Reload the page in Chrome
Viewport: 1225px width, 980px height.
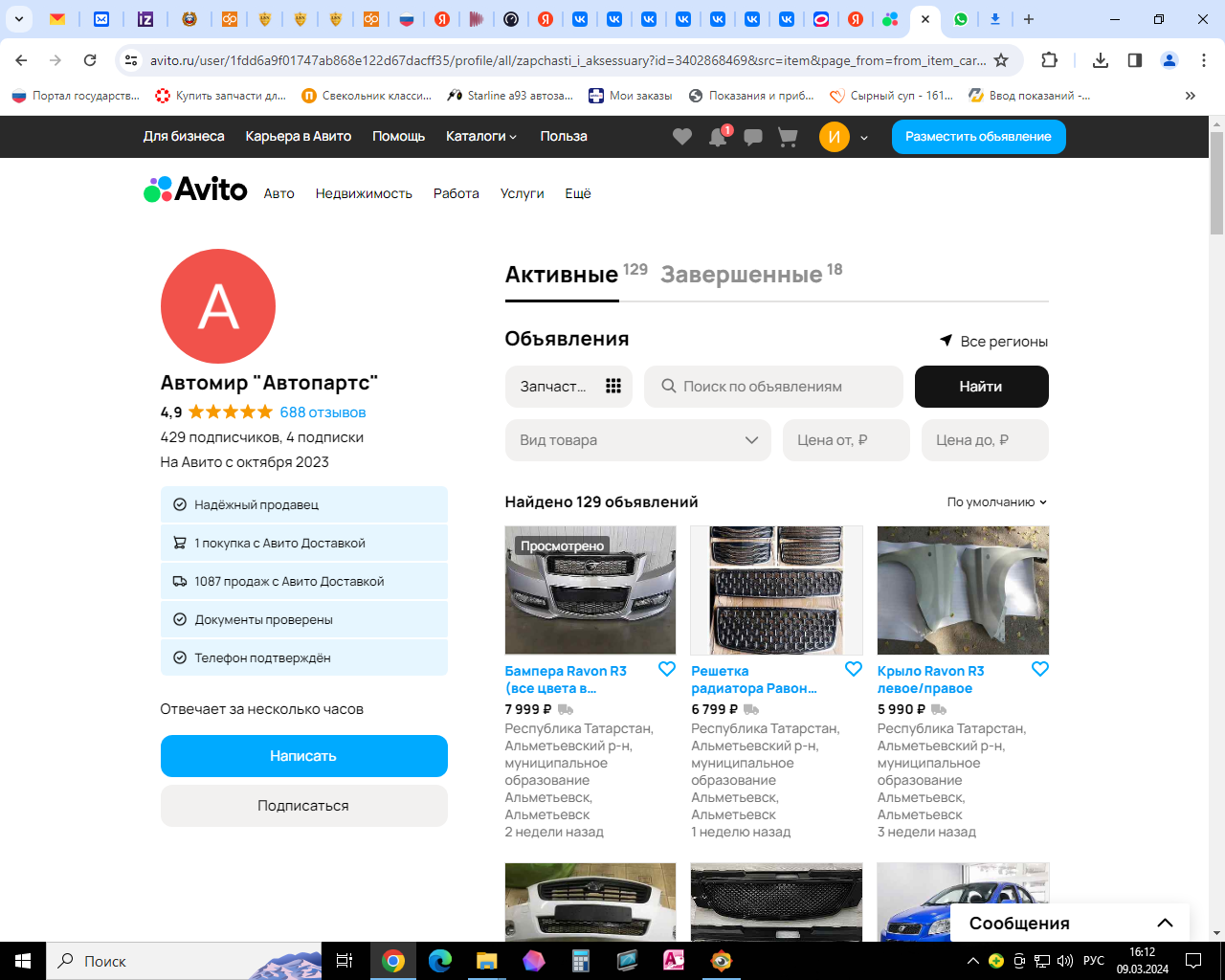pyautogui.click(x=90, y=60)
